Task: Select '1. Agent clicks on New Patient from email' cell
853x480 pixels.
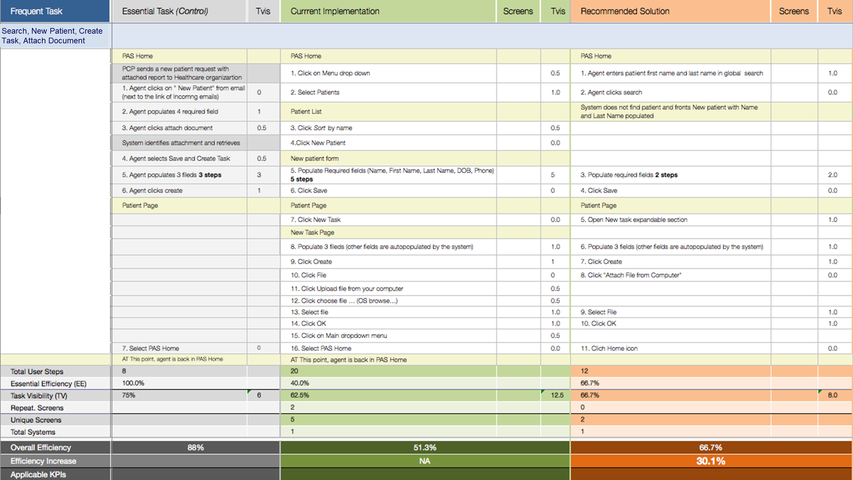Action: tap(180, 93)
